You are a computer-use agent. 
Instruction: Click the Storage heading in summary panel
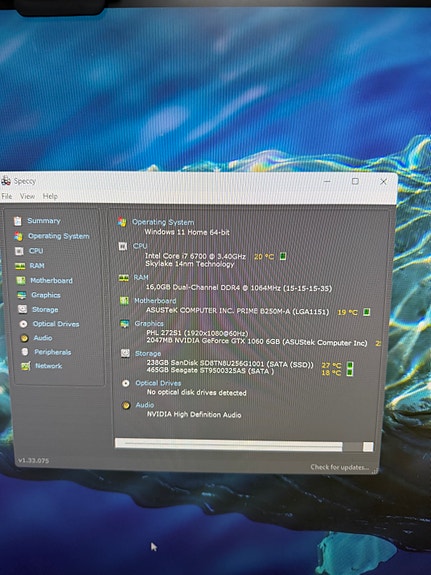(x=148, y=354)
